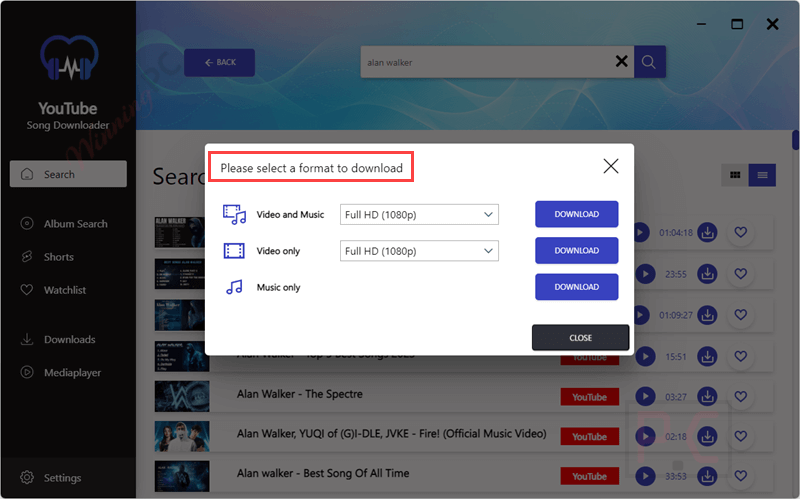Close the format selection dialog with X
This screenshot has height=499, width=800.
[x=611, y=166]
